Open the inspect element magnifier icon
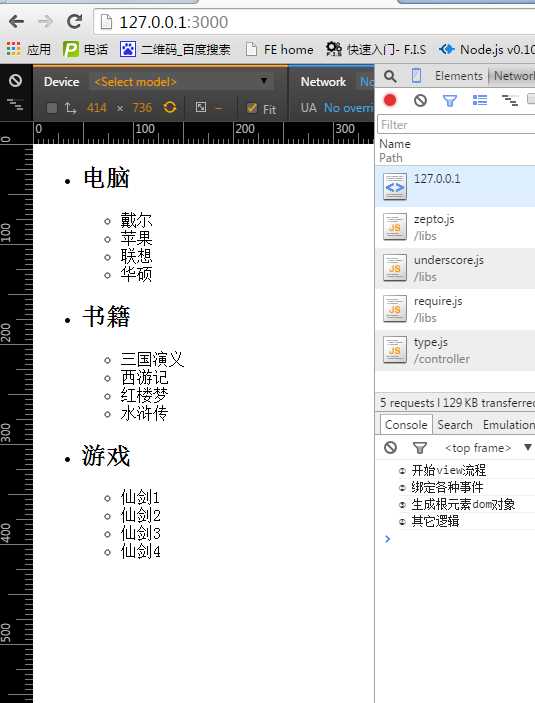 [390, 76]
